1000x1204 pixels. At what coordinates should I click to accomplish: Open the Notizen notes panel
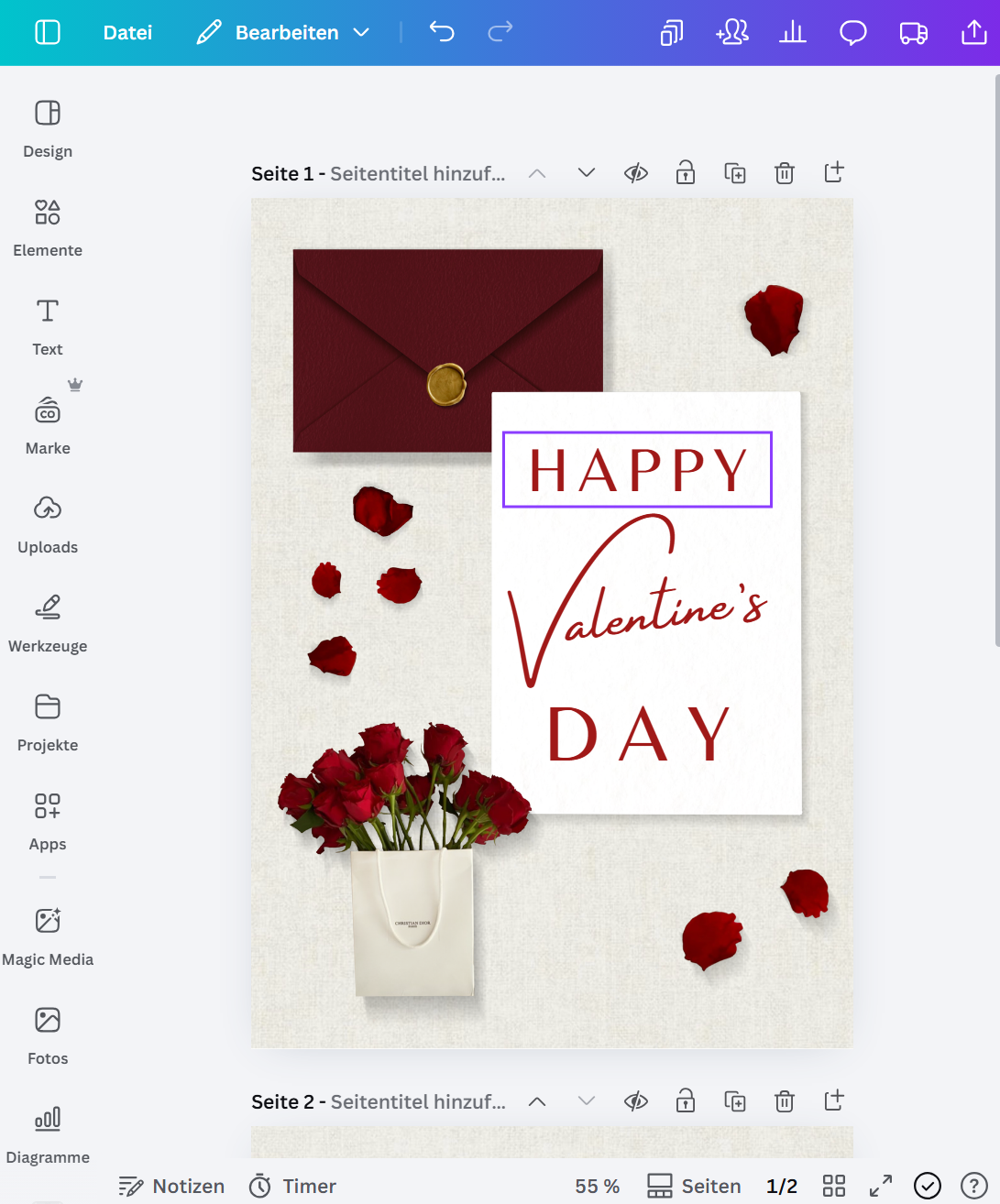(171, 1186)
